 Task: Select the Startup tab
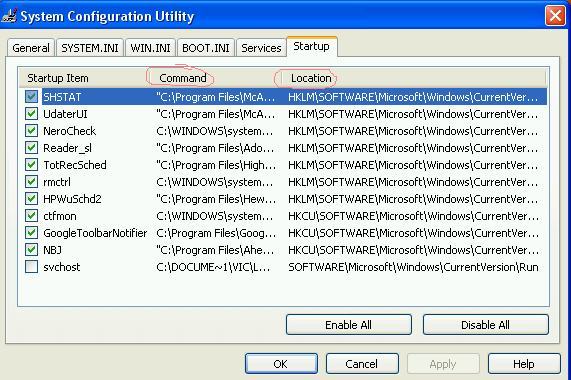click(312, 46)
